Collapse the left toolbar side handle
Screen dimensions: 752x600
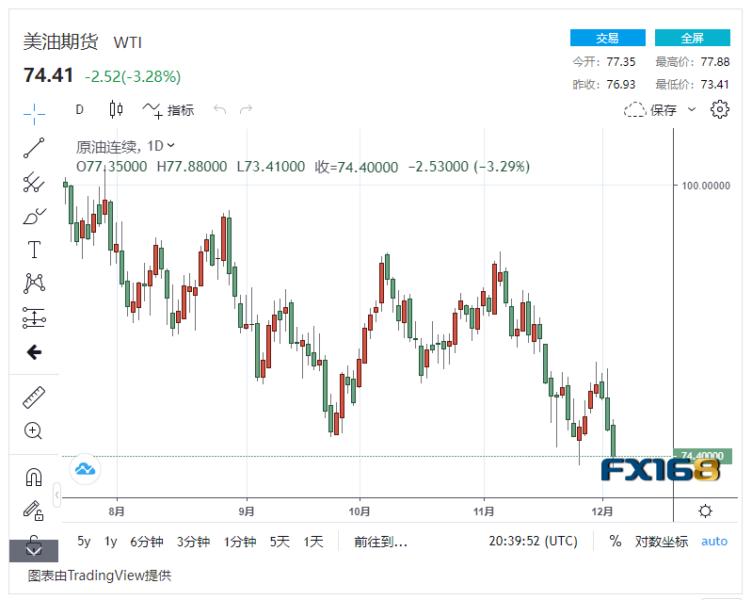[x=57, y=494]
